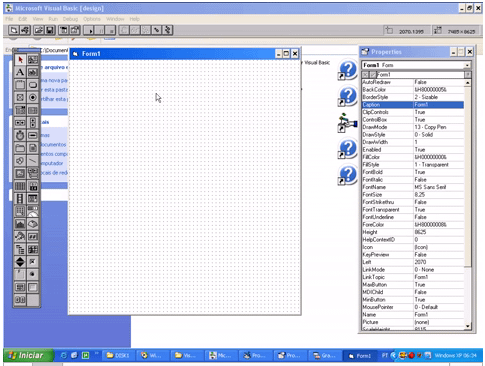Open the View menu

[38, 19]
